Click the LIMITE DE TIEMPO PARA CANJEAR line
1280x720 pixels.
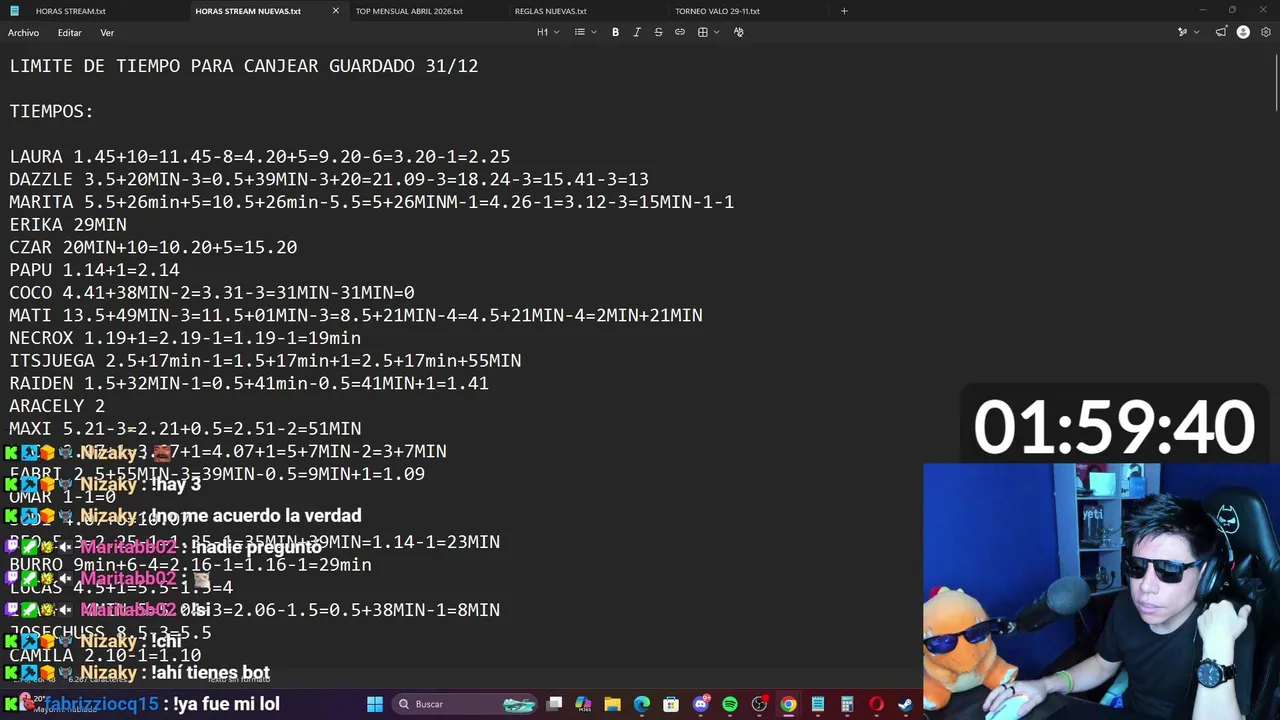pos(244,66)
